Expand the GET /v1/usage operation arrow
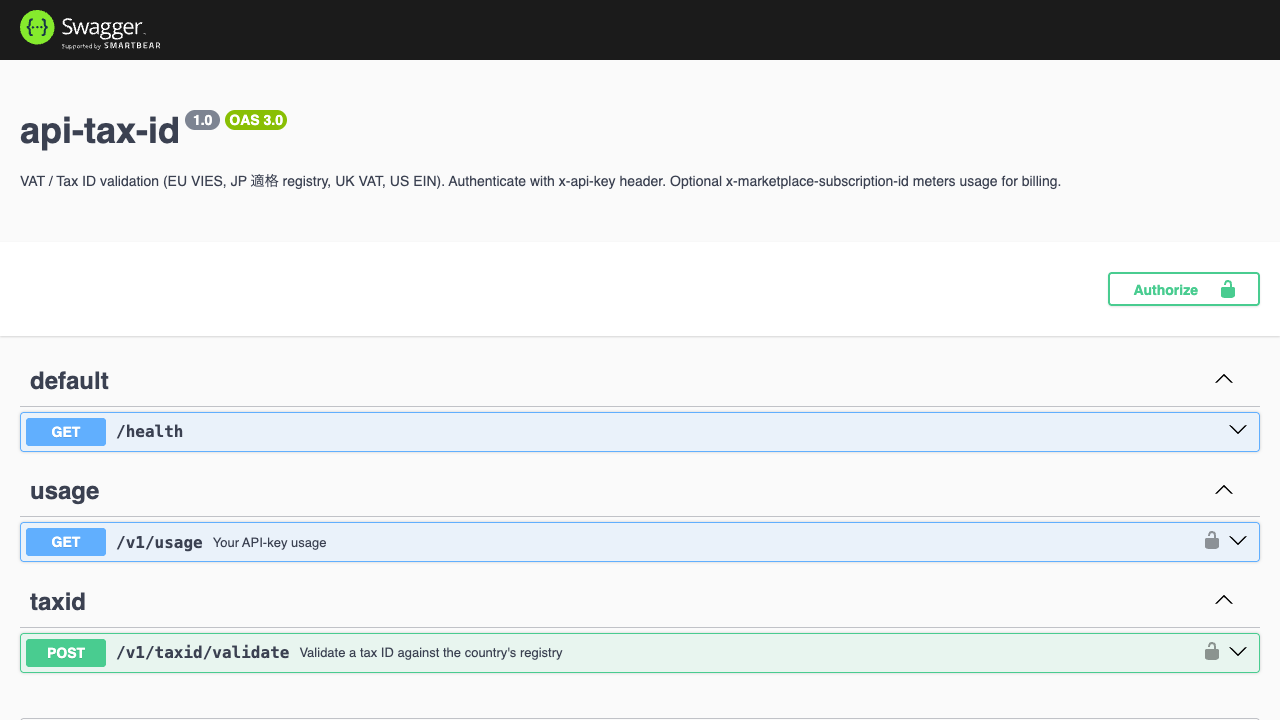 pos(1238,541)
